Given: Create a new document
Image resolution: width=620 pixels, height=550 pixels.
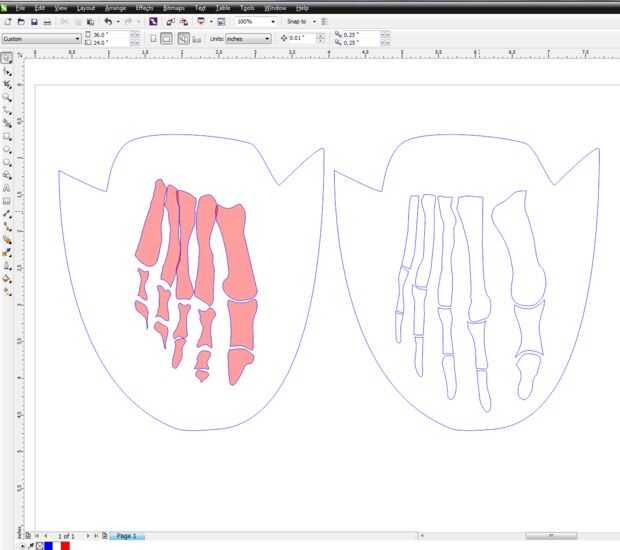Looking at the screenshot, I should coord(8,22).
